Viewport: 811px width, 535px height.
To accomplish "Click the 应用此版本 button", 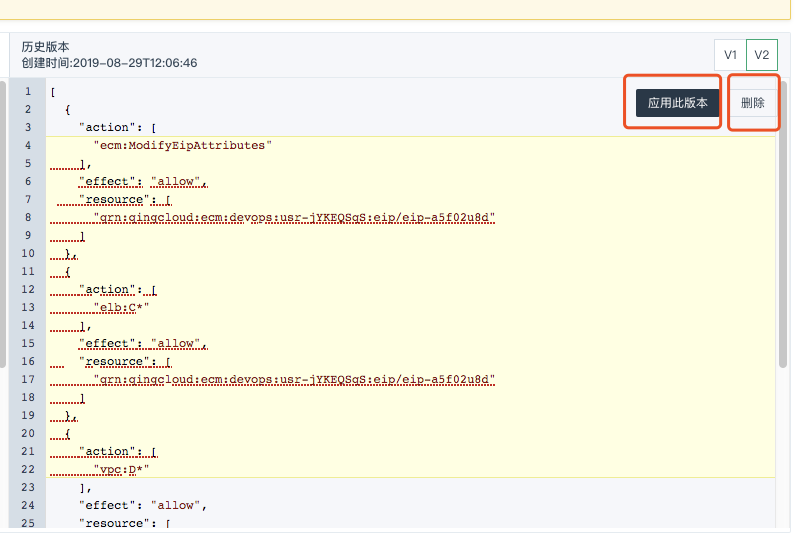I will pos(677,103).
